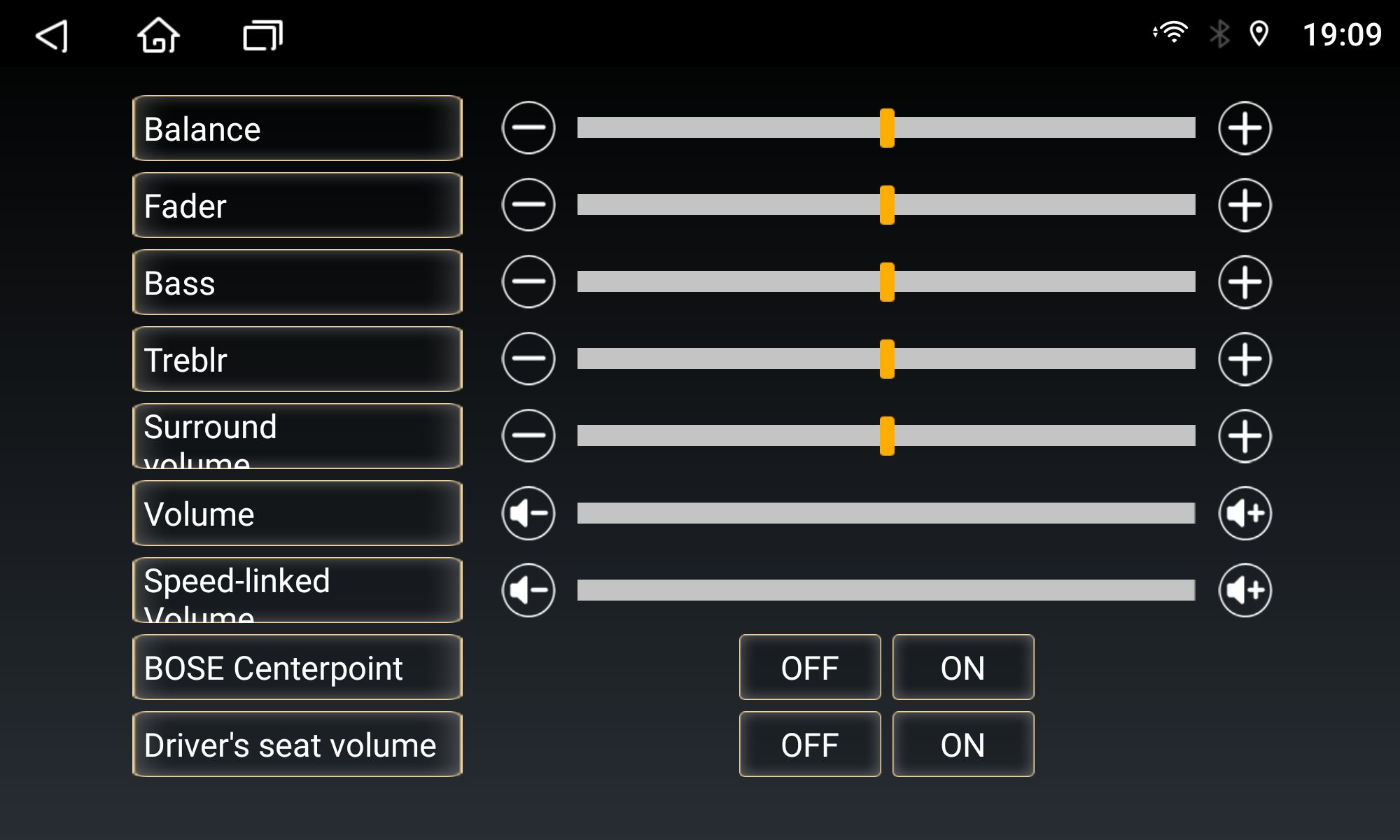The width and height of the screenshot is (1400, 840).
Task: Turn BOSE Centerpoint ON
Action: click(963, 667)
